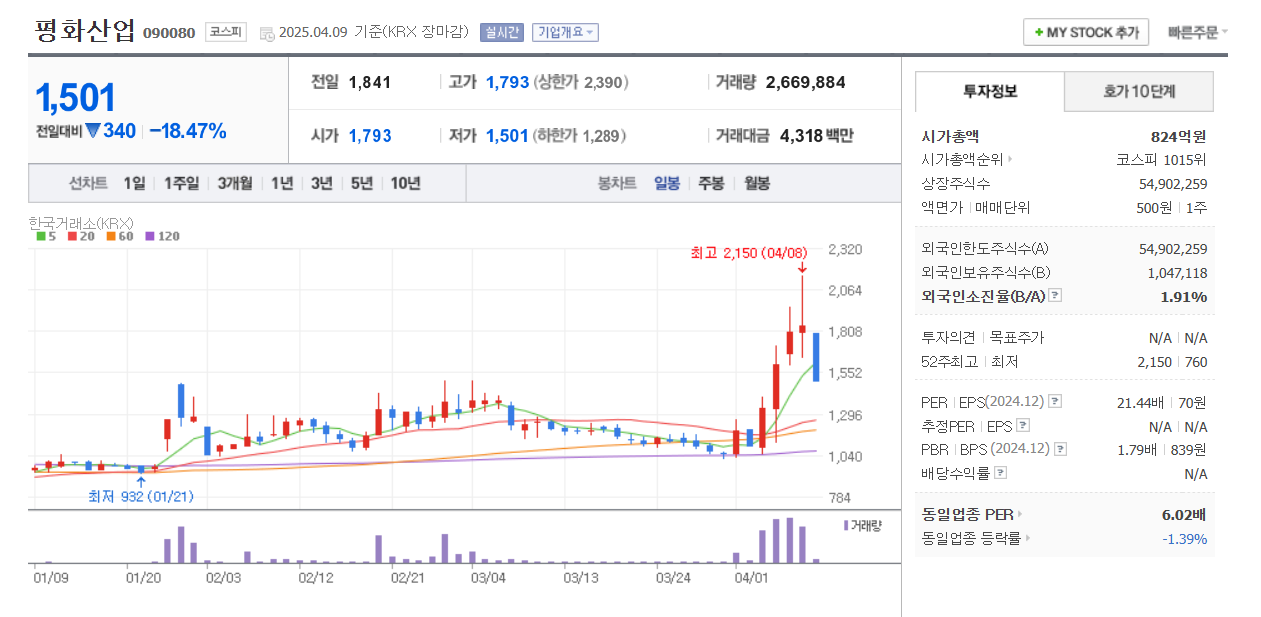Click the 시가 value 1,793
The height and width of the screenshot is (617, 1261).
click(x=370, y=135)
